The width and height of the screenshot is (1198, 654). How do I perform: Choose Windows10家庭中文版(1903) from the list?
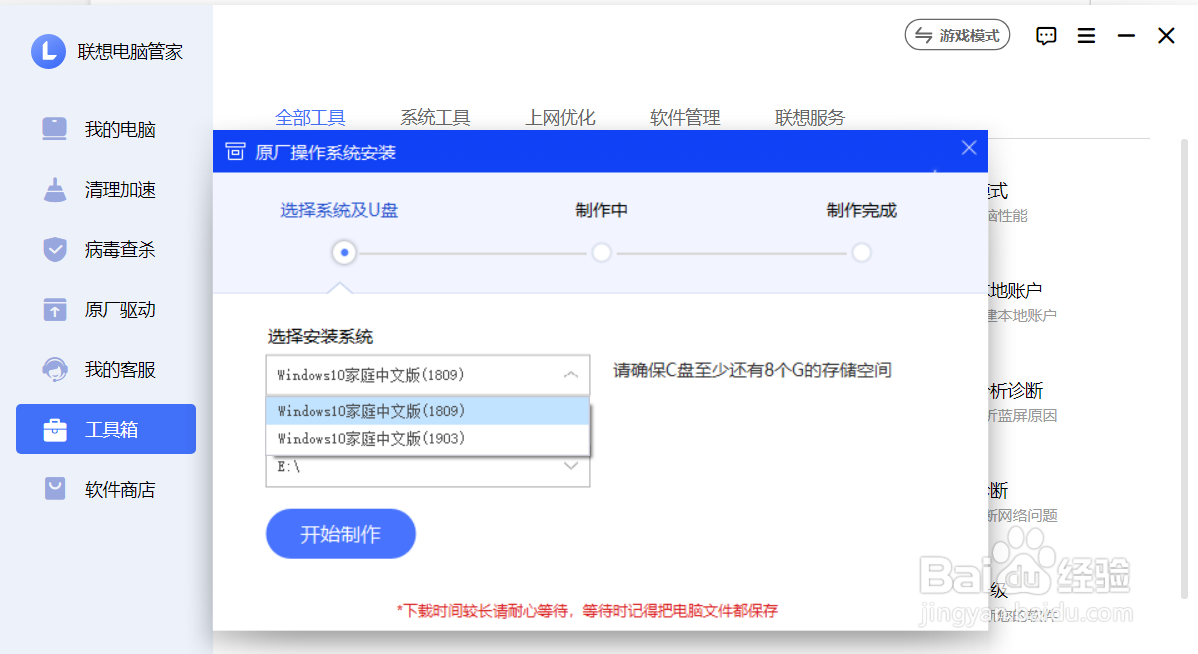(x=428, y=439)
